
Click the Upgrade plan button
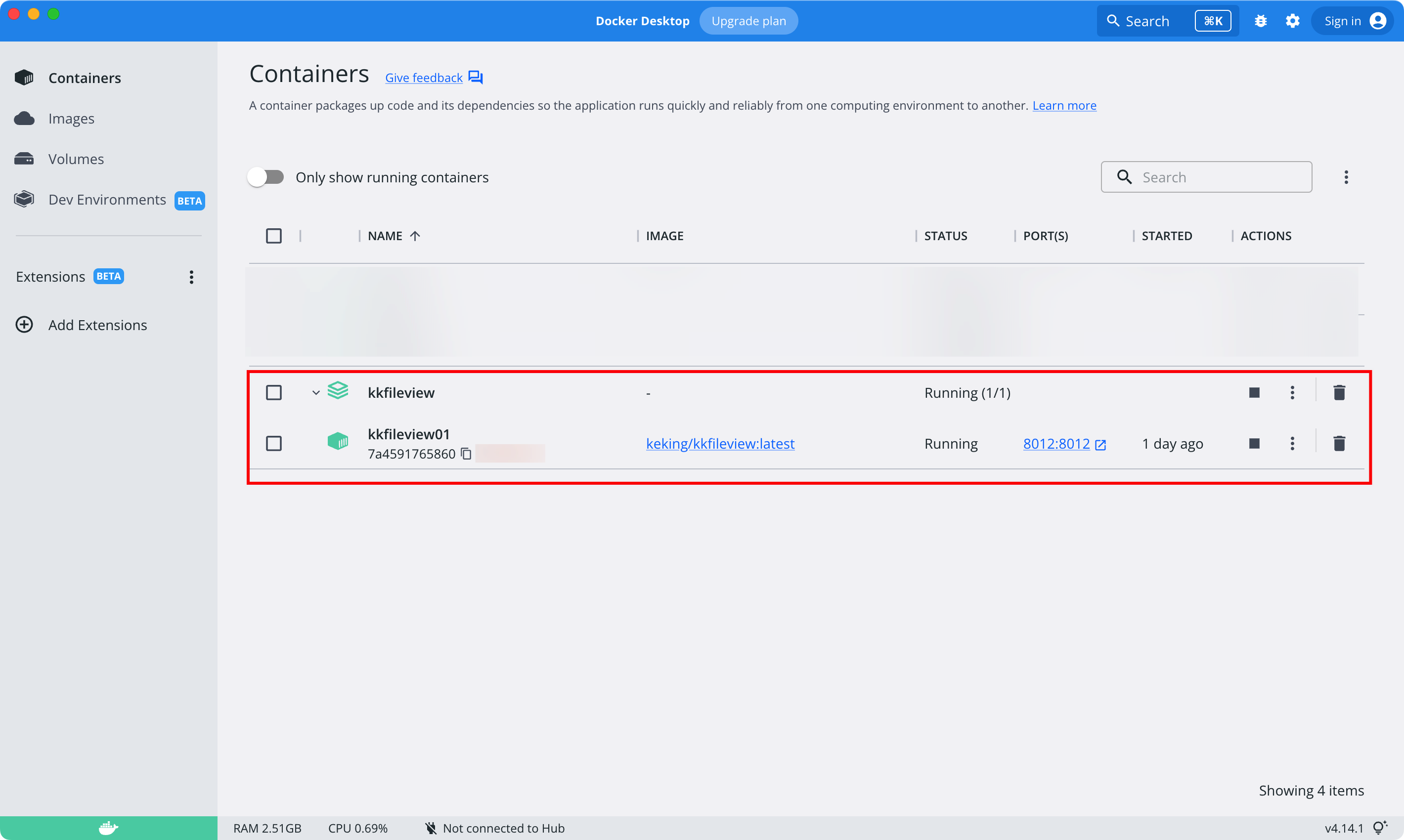(x=748, y=21)
